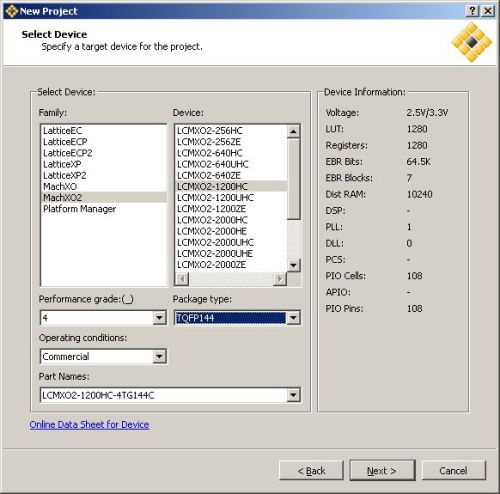Choose device LCMXO2-2000HE
Viewport: 500px width, 494px height.
click(x=231, y=231)
